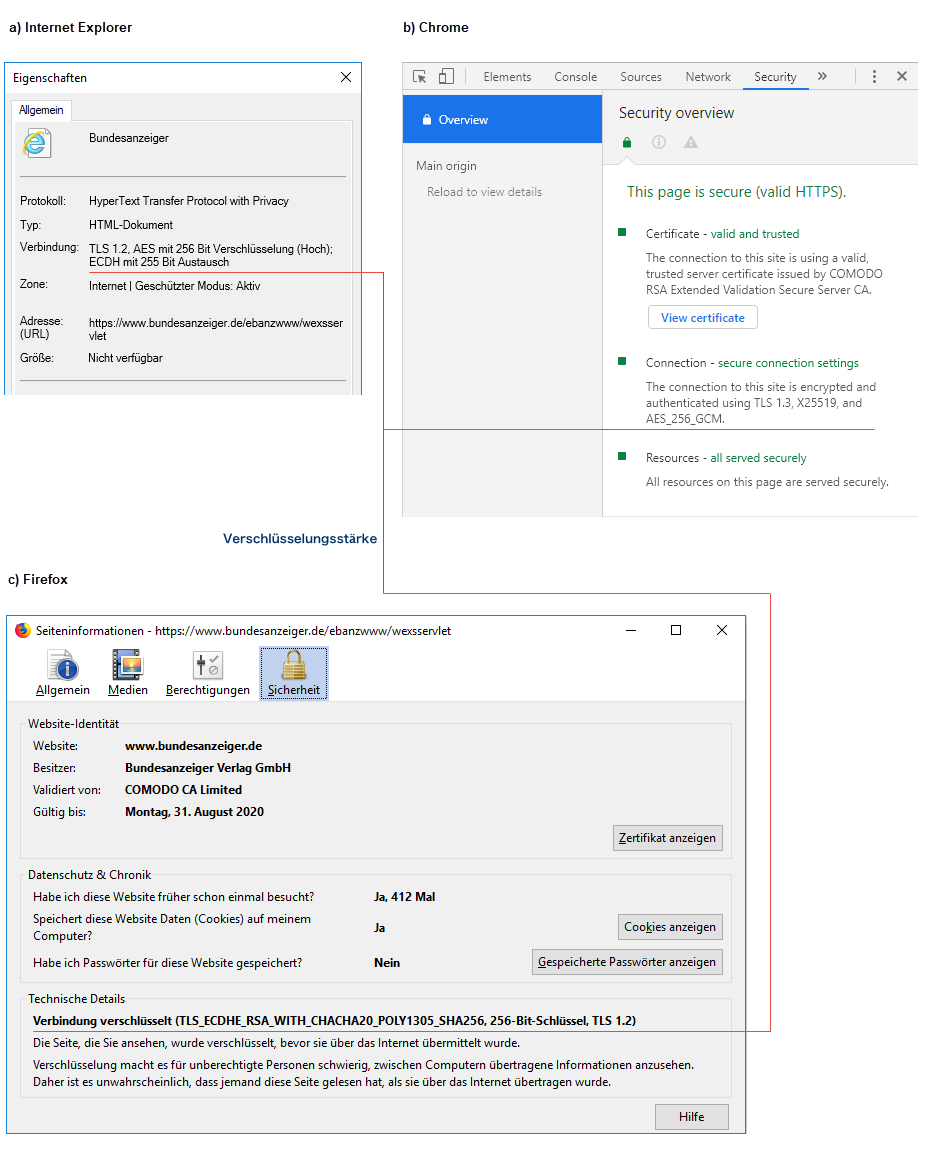Click the inspect element cursor icon in Chrome DevTools
940x1173 pixels.
pos(420,76)
